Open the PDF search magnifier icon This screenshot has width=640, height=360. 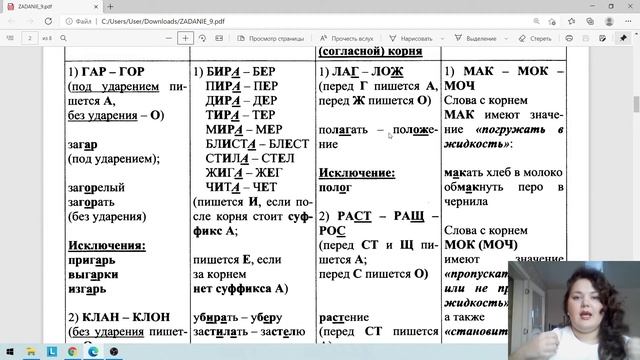[x=63, y=38]
